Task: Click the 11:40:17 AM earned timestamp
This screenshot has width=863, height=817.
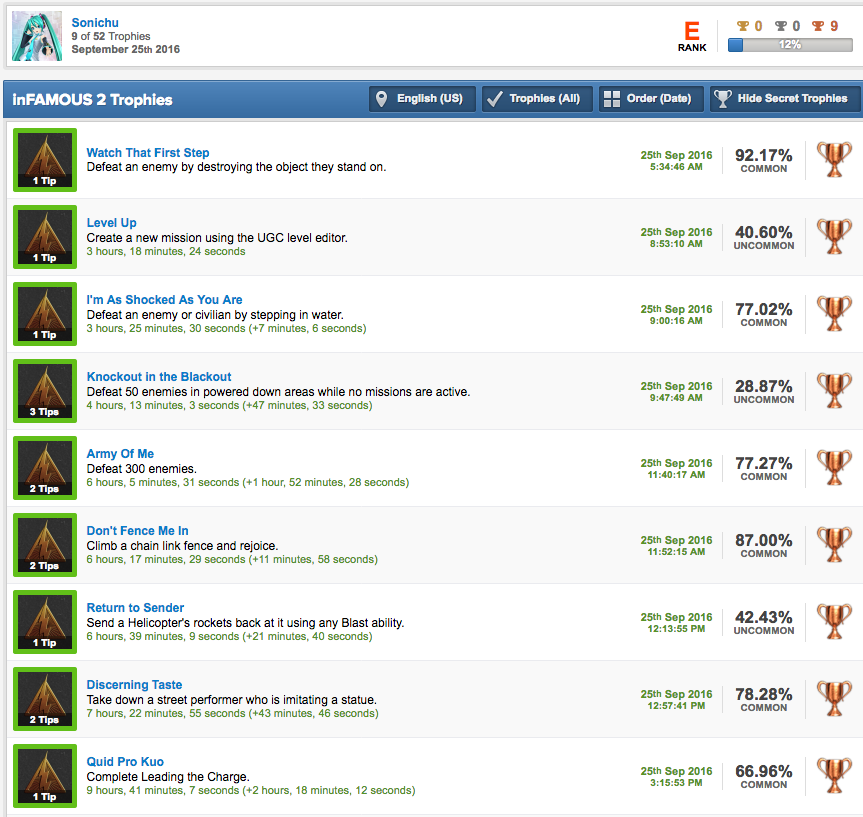Action: point(676,475)
